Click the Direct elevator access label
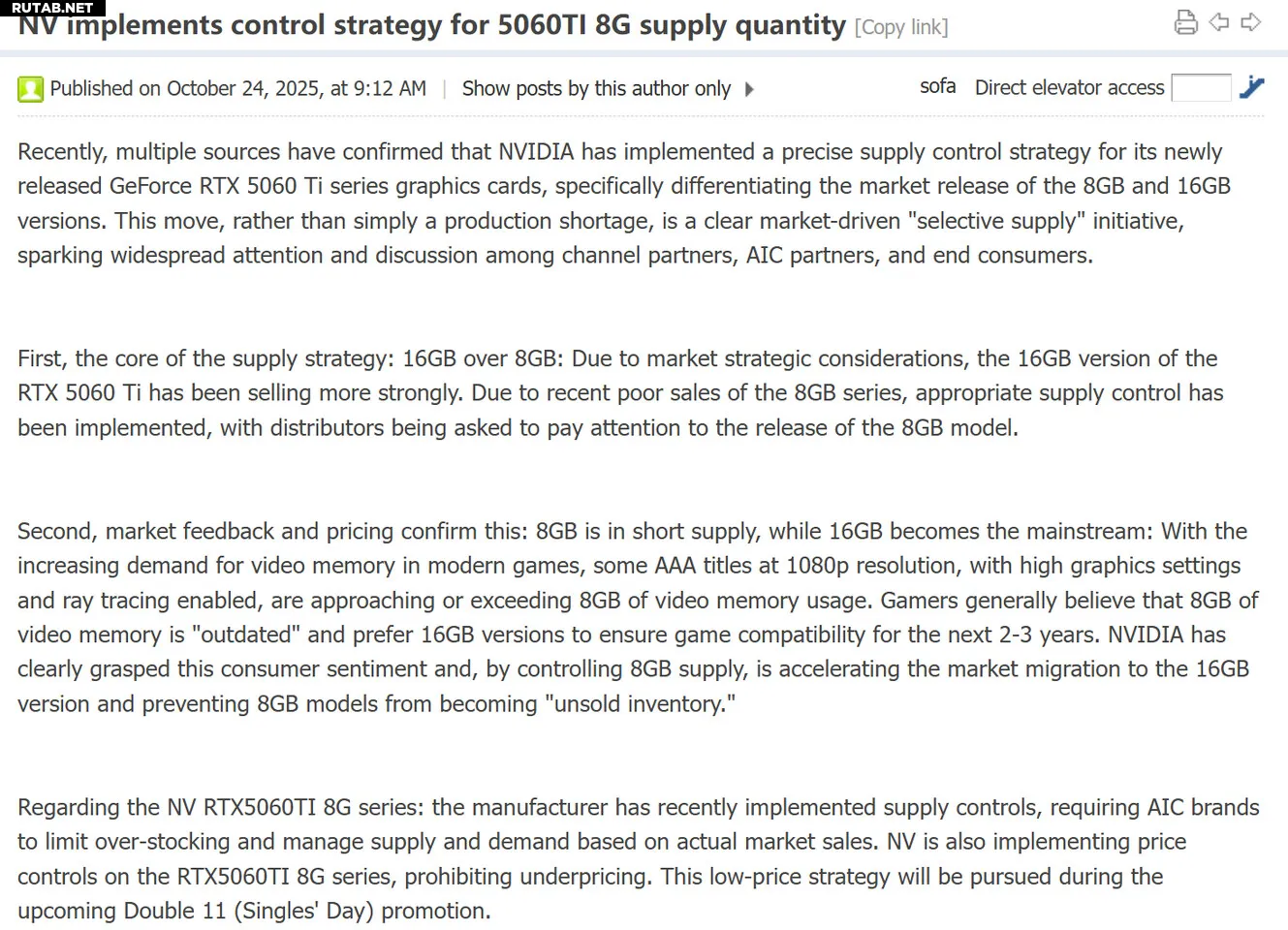The width and height of the screenshot is (1288, 930). click(x=1069, y=88)
